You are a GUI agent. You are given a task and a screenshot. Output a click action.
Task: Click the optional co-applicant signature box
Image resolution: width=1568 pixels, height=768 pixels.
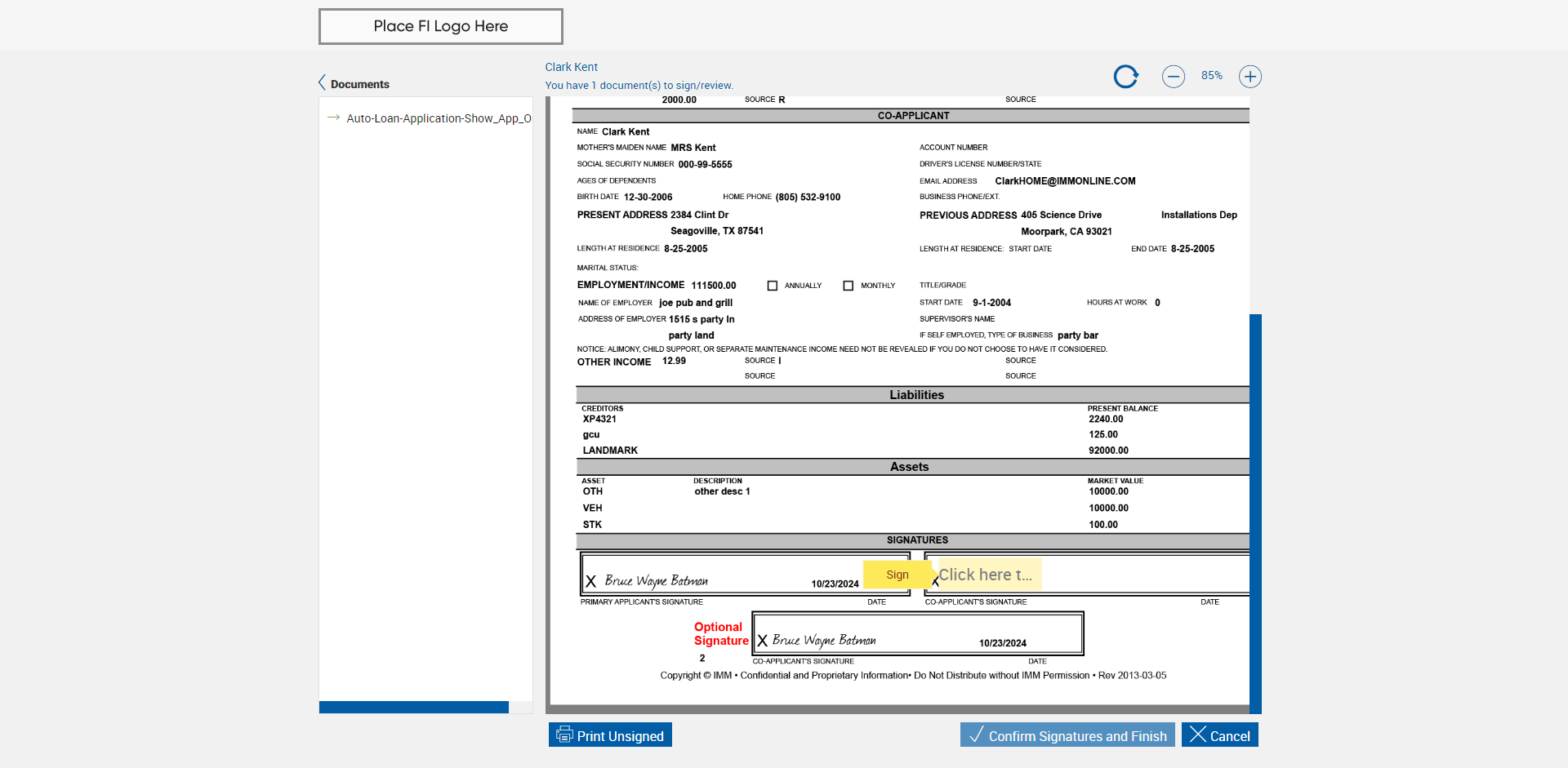(x=918, y=633)
